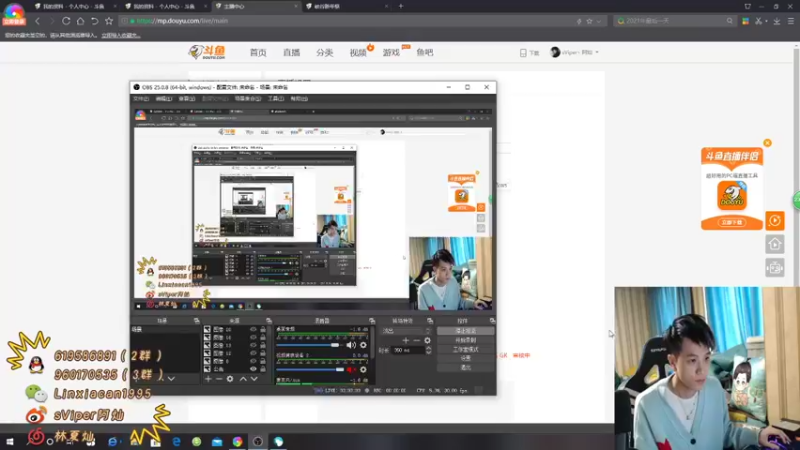Pop out the OBS 混音器 dock panel
This screenshot has height=450, width=800.
pos(372,320)
